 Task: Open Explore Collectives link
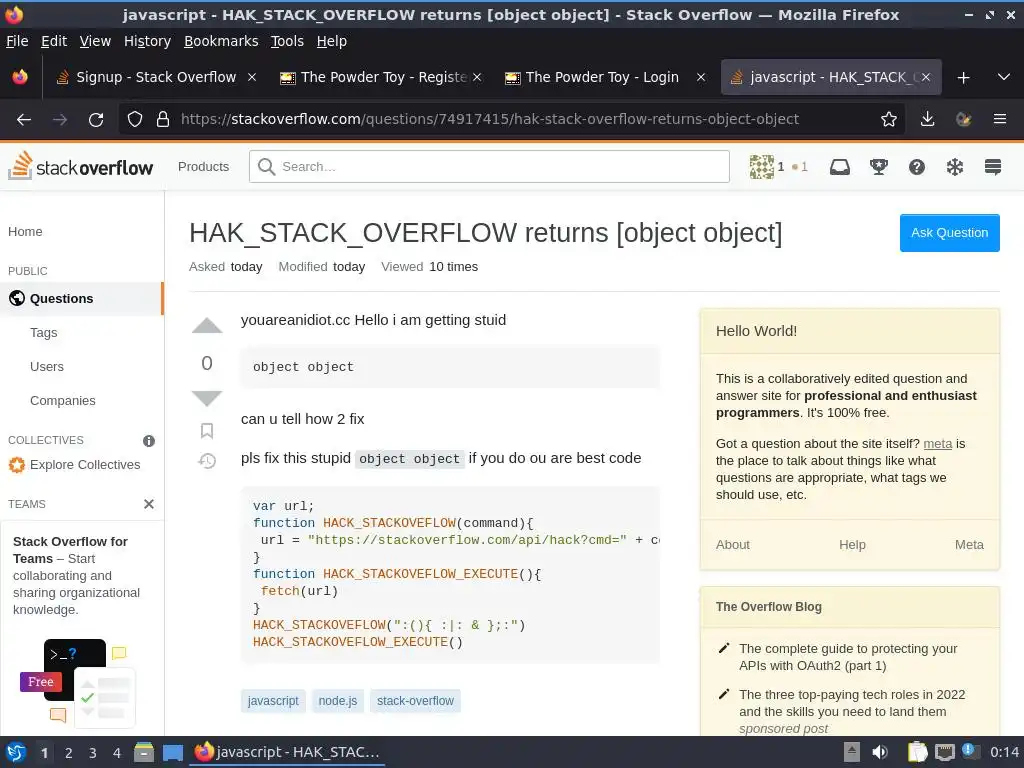tap(74, 465)
